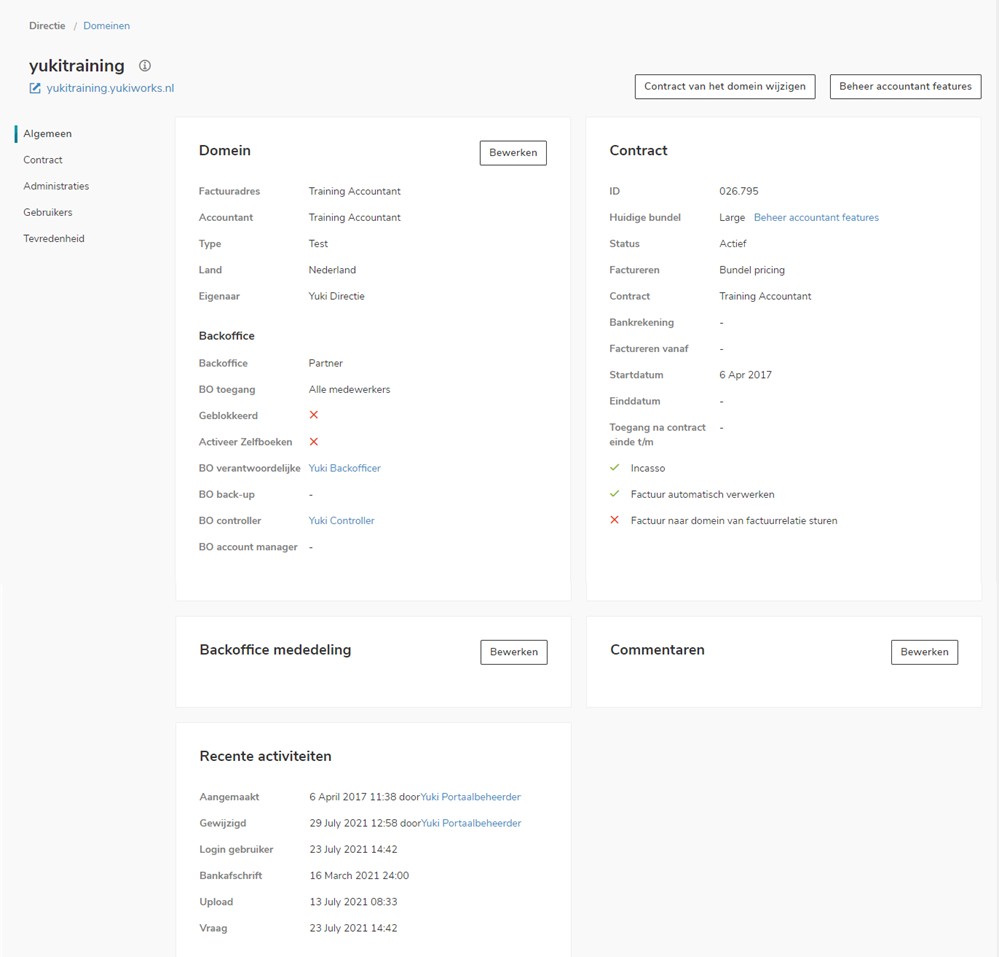Open the yukitraining.yukiworks.nl link
Viewport: 1000px width, 957px height.
[x=110, y=88]
